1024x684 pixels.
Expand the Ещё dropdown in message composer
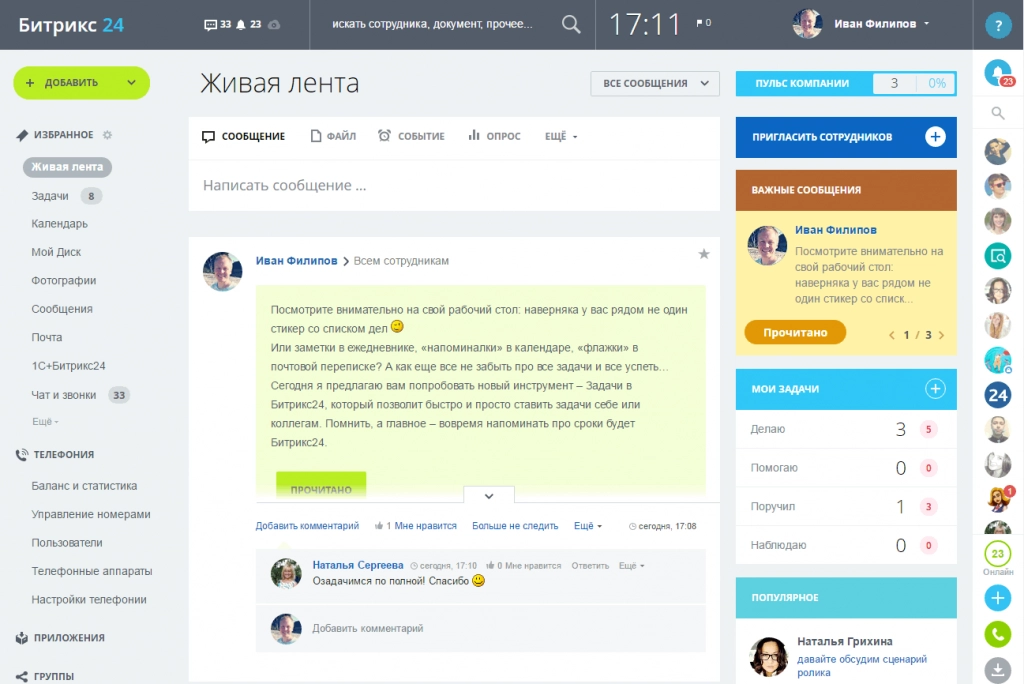tap(561, 136)
